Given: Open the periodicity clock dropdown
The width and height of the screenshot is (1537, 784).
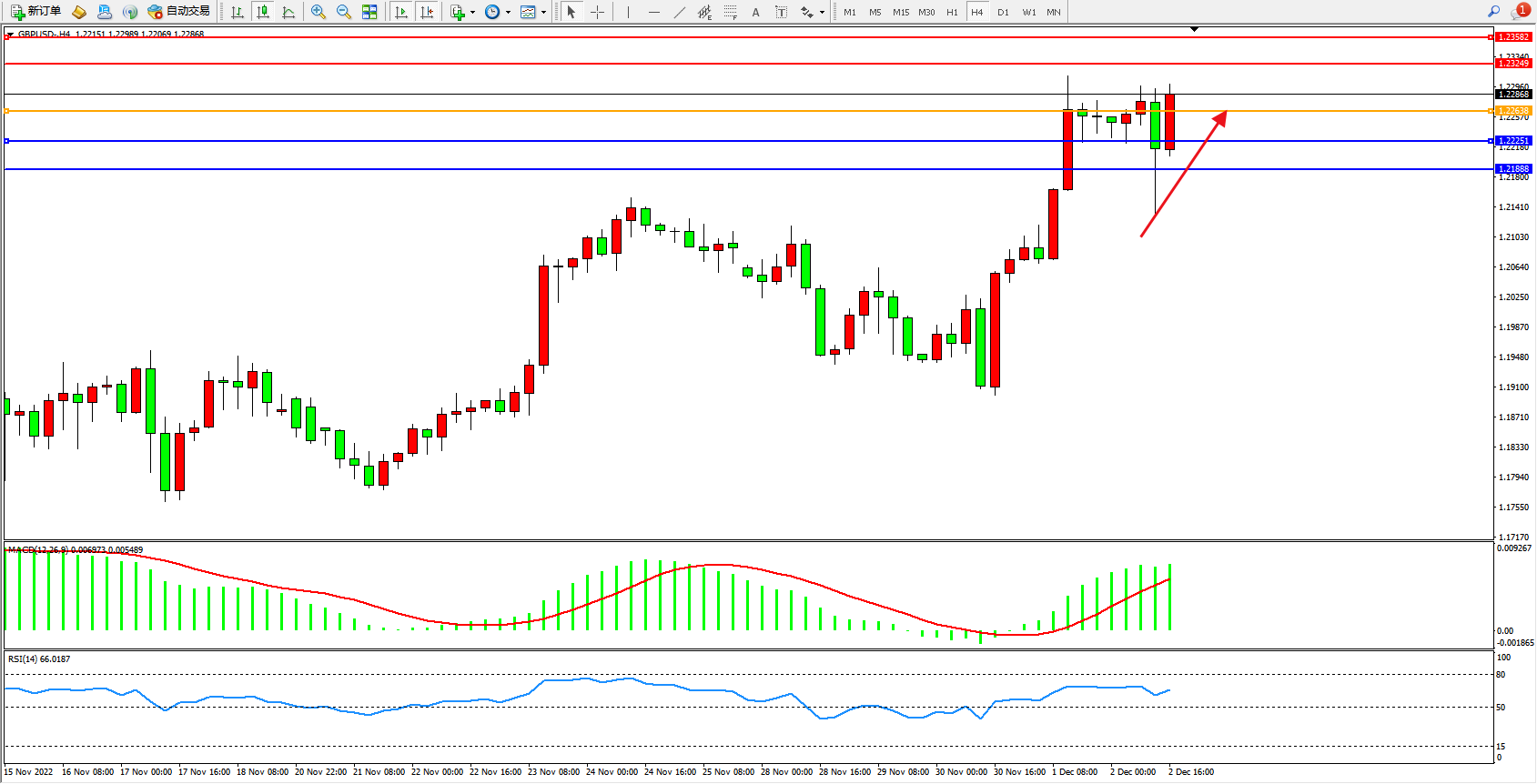Looking at the screenshot, I should (x=497, y=12).
